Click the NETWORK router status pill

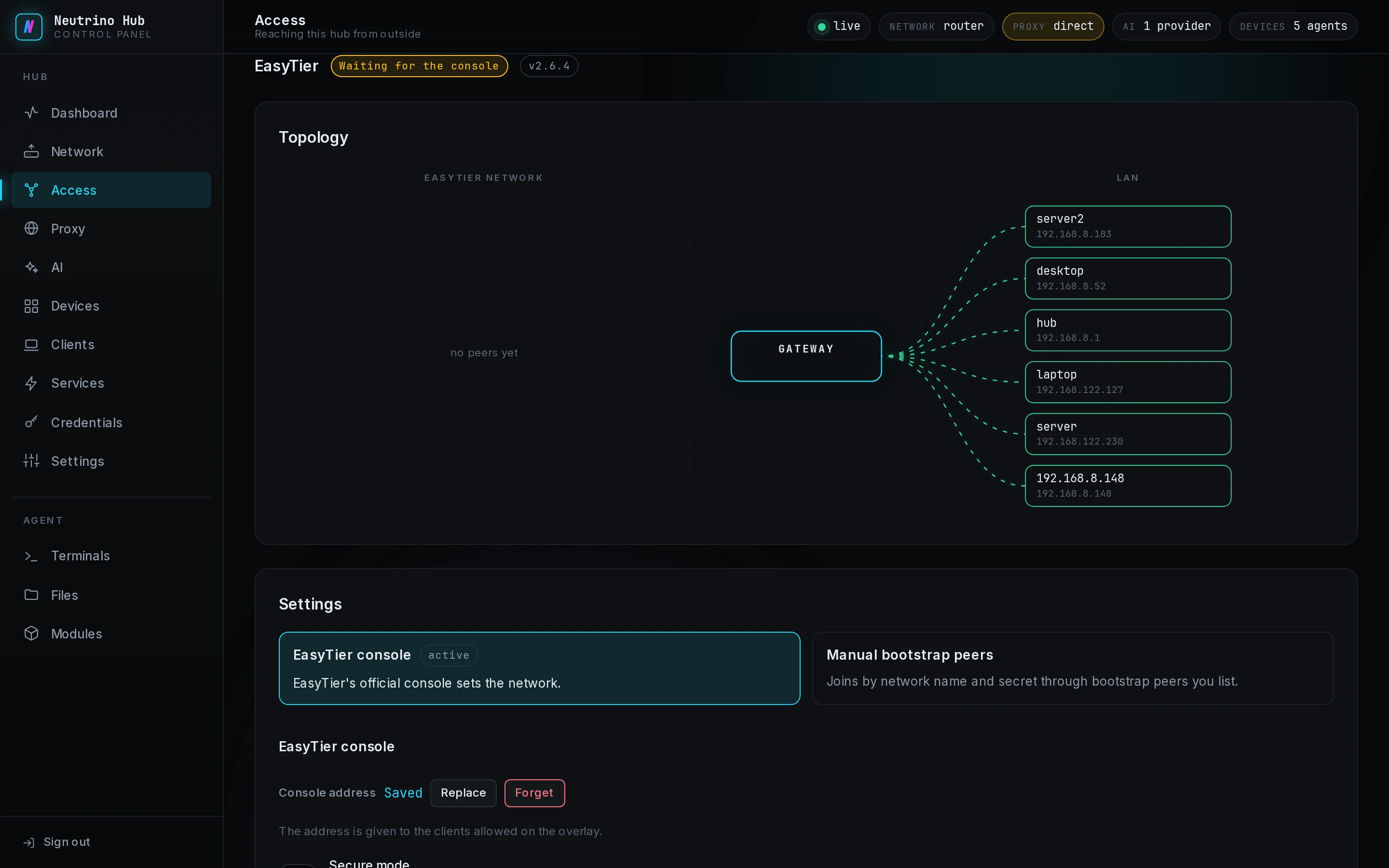(936, 27)
